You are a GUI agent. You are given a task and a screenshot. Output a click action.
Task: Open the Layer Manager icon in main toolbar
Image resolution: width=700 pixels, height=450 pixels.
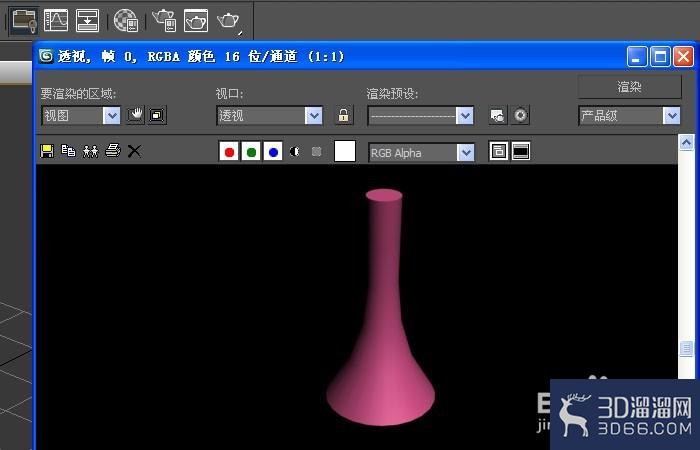click(24, 21)
